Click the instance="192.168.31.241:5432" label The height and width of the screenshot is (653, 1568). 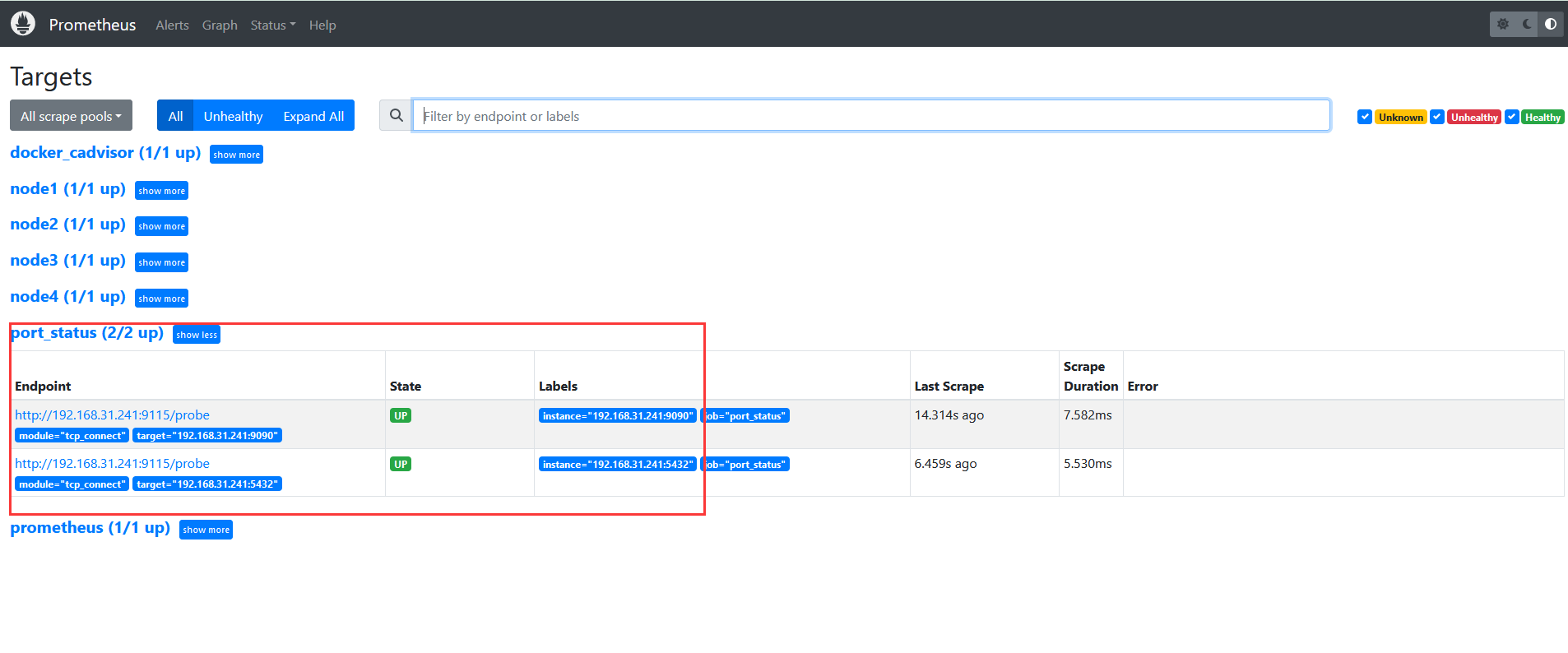618,464
